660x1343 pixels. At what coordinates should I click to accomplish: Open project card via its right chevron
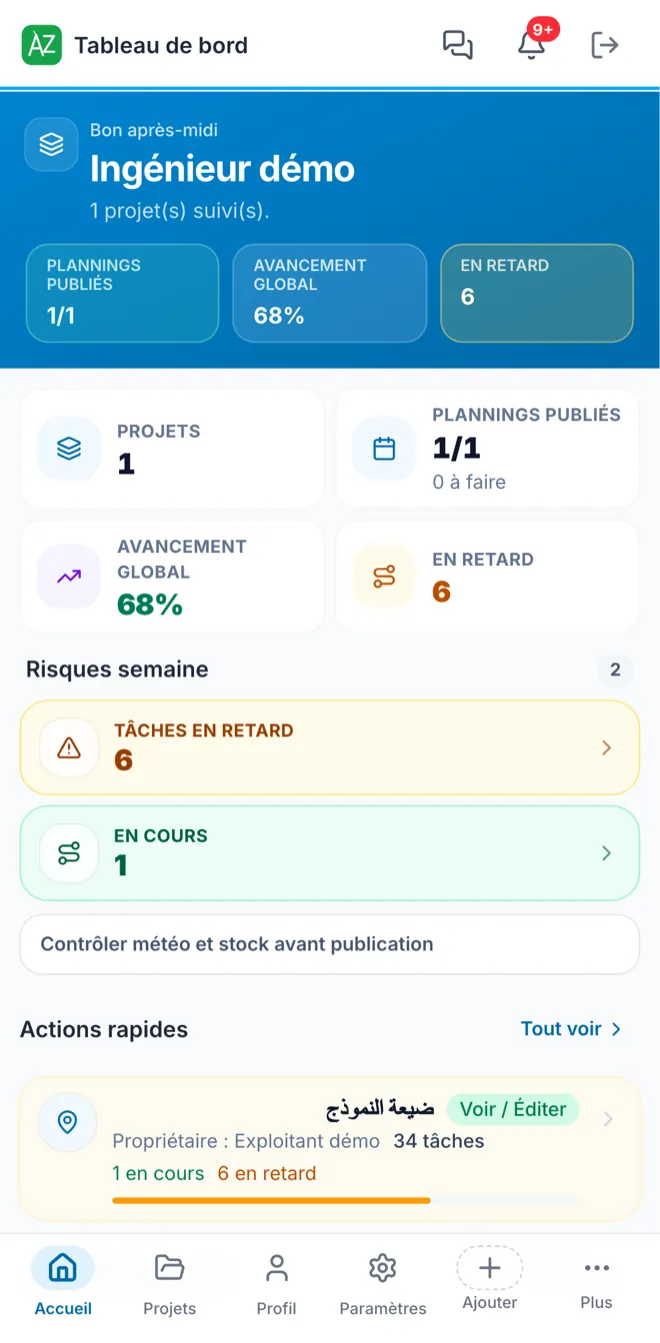608,1119
